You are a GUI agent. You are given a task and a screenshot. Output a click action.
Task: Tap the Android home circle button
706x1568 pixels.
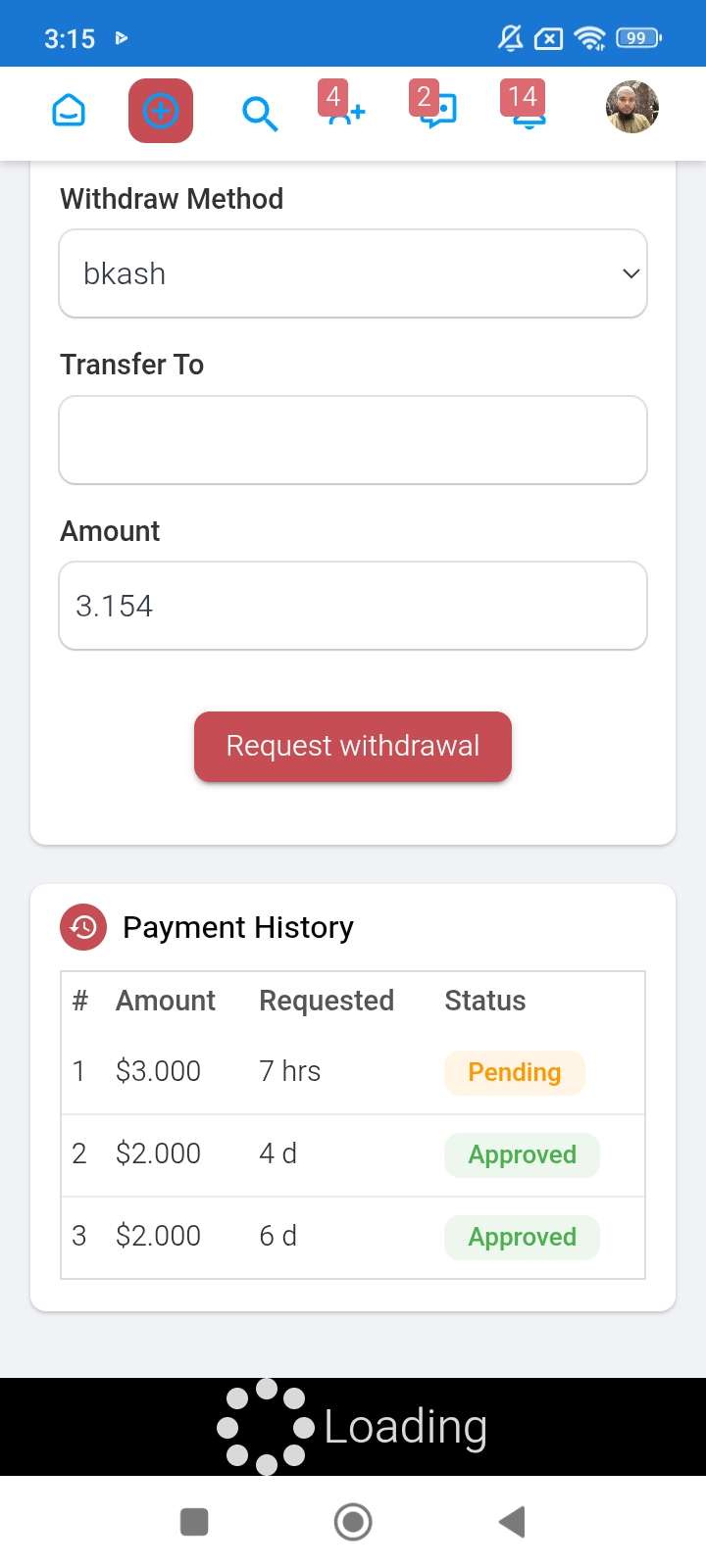(353, 1522)
